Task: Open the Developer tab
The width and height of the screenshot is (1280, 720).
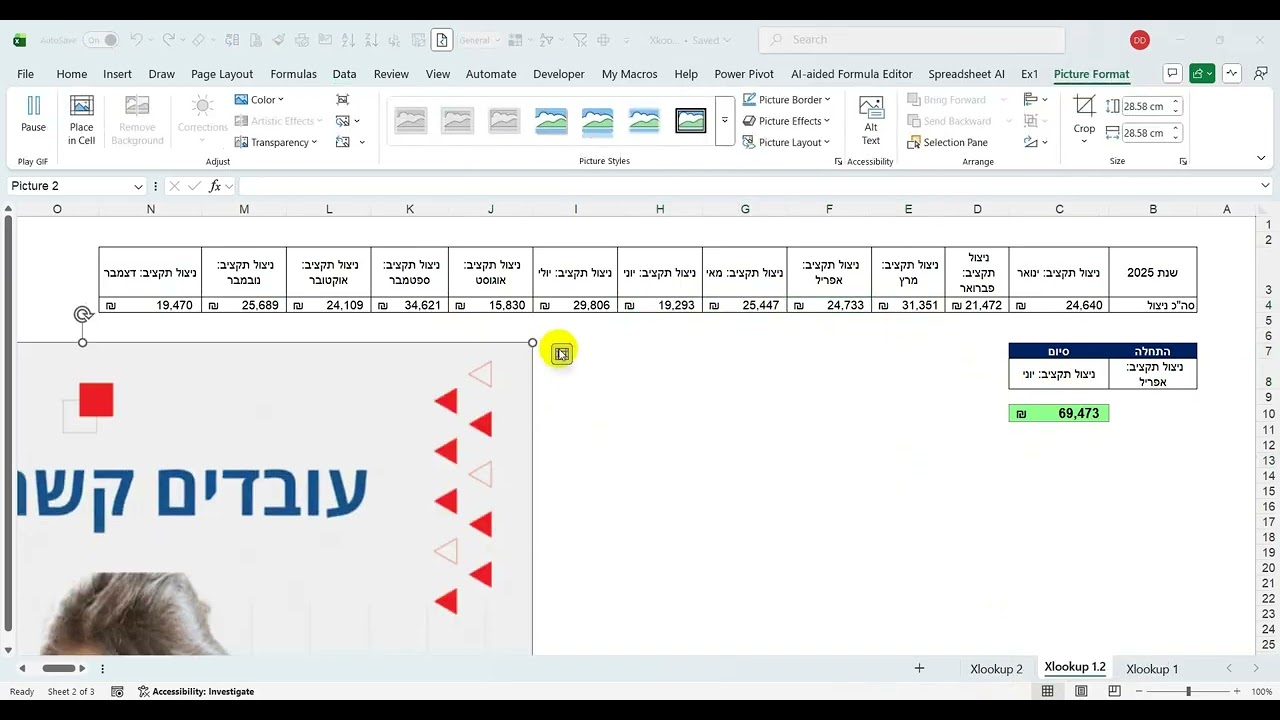Action: point(558,74)
